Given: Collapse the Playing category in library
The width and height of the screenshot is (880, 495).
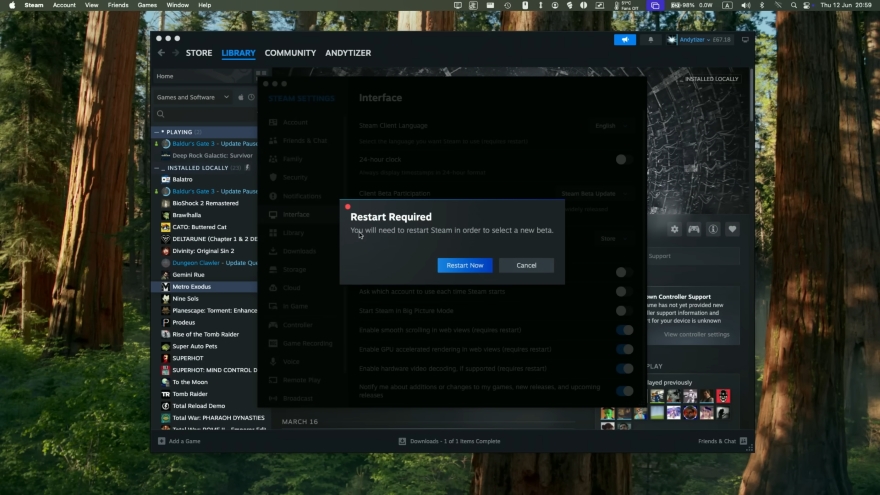Looking at the screenshot, I should coord(156,132).
